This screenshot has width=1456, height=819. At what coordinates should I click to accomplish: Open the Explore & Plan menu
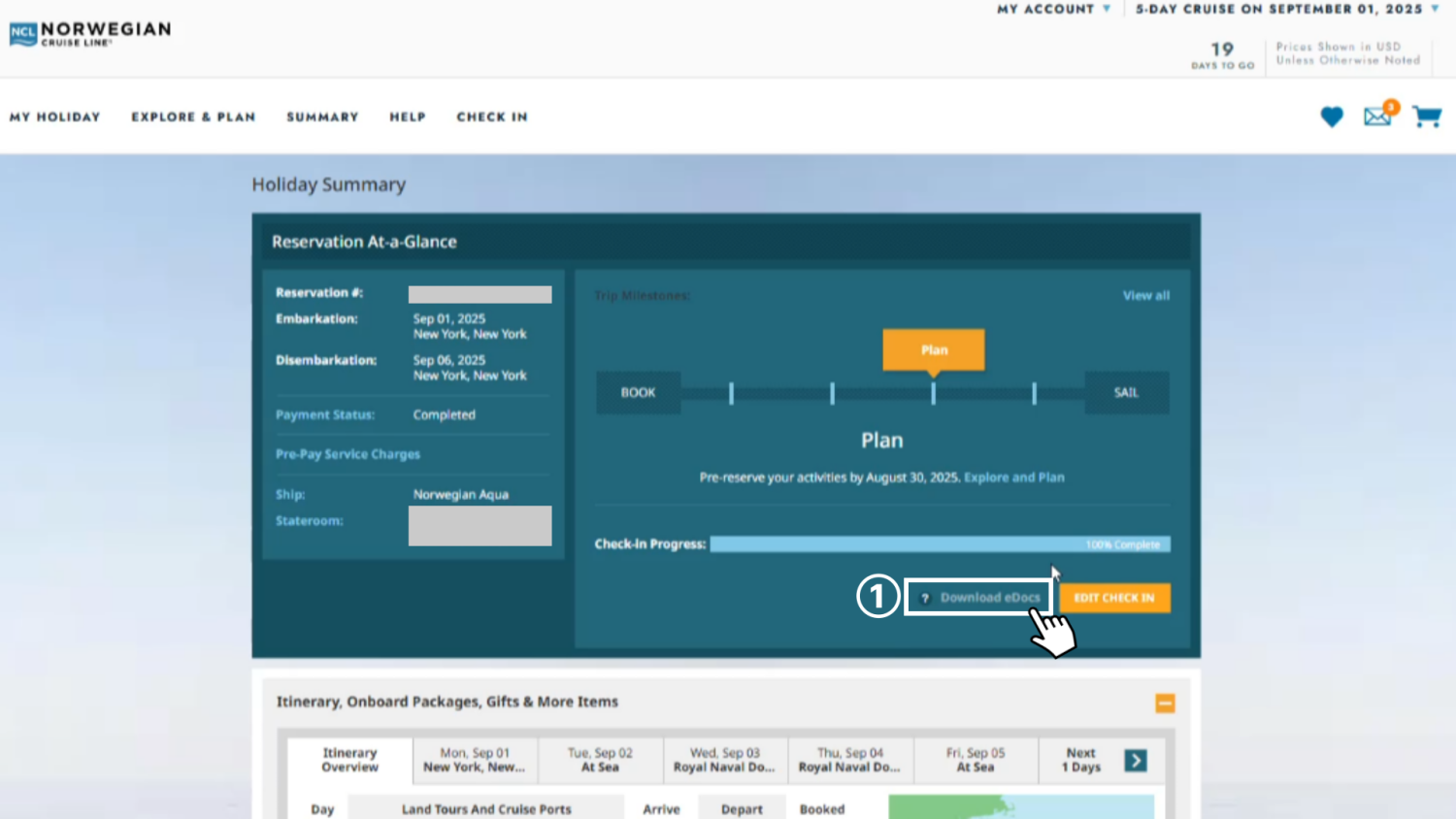193,116
